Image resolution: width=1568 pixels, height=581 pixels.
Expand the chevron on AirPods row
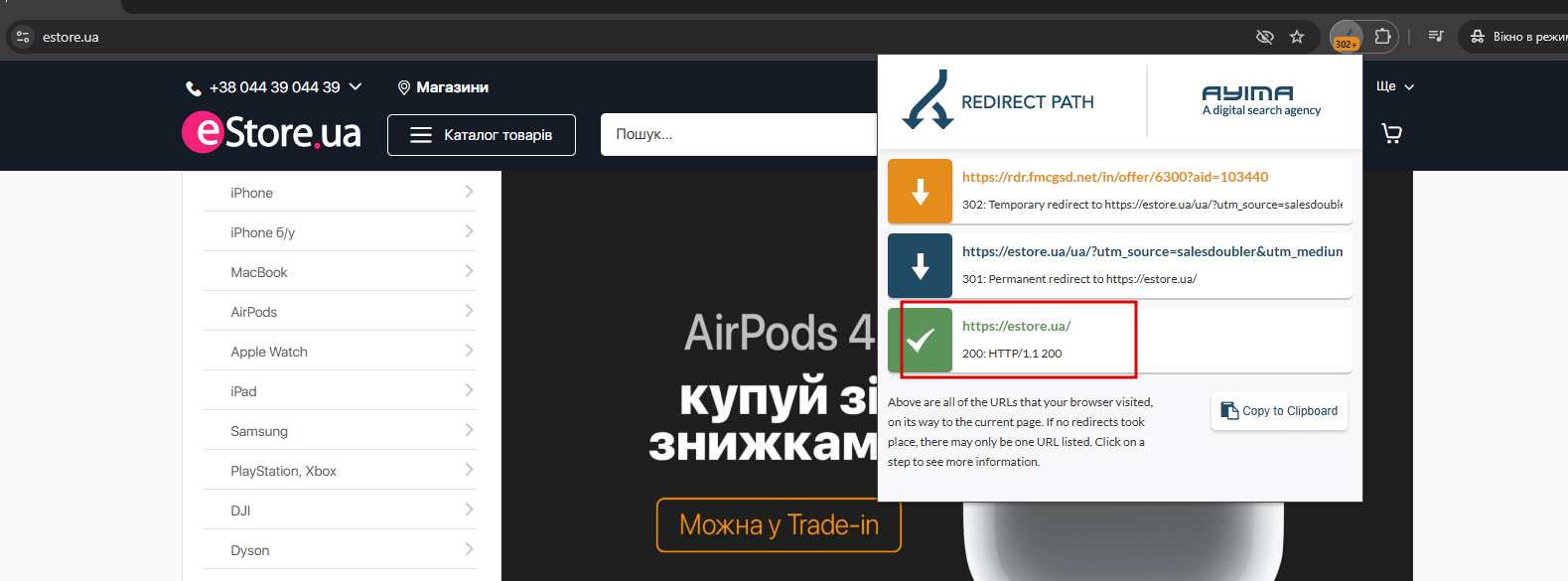(x=469, y=311)
